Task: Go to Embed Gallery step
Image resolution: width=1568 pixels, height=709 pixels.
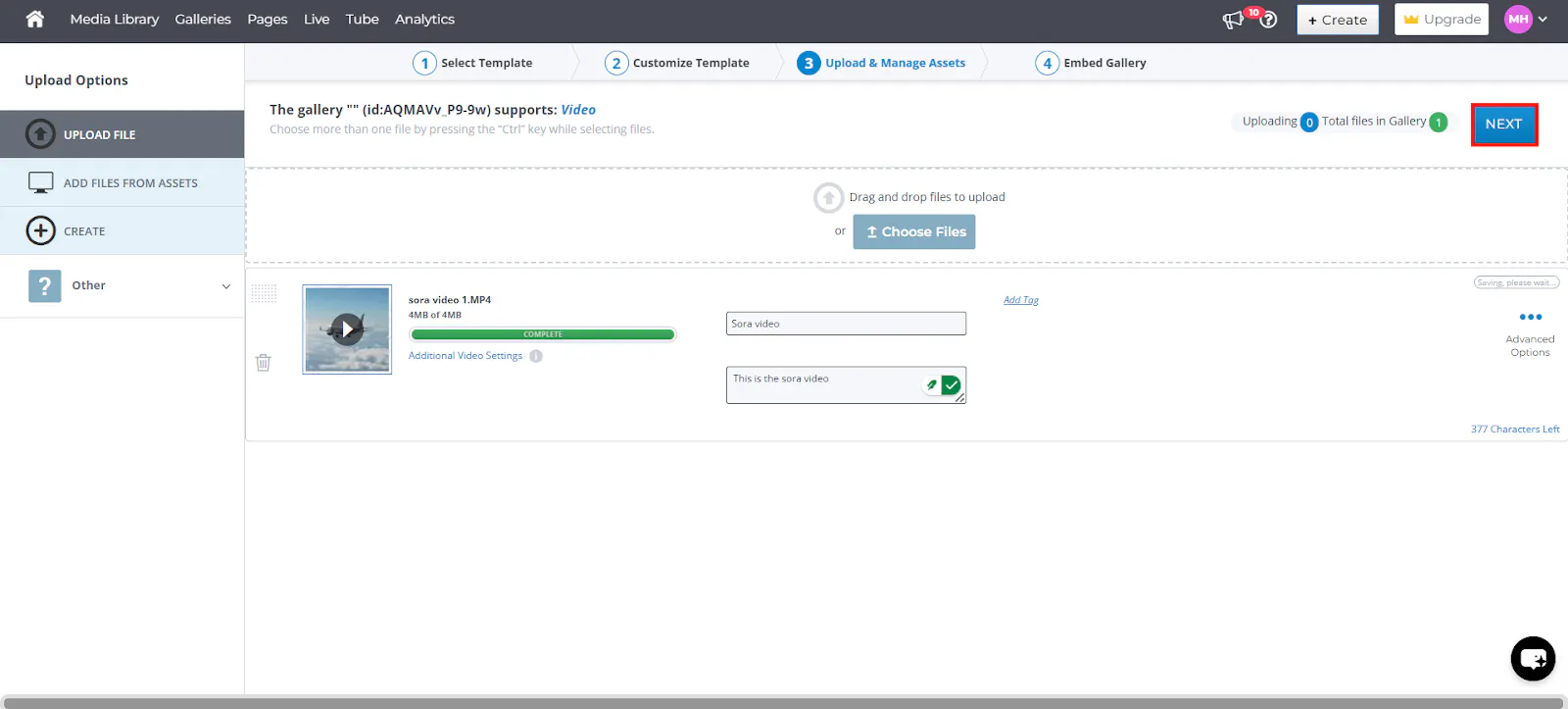Action: point(1091,63)
